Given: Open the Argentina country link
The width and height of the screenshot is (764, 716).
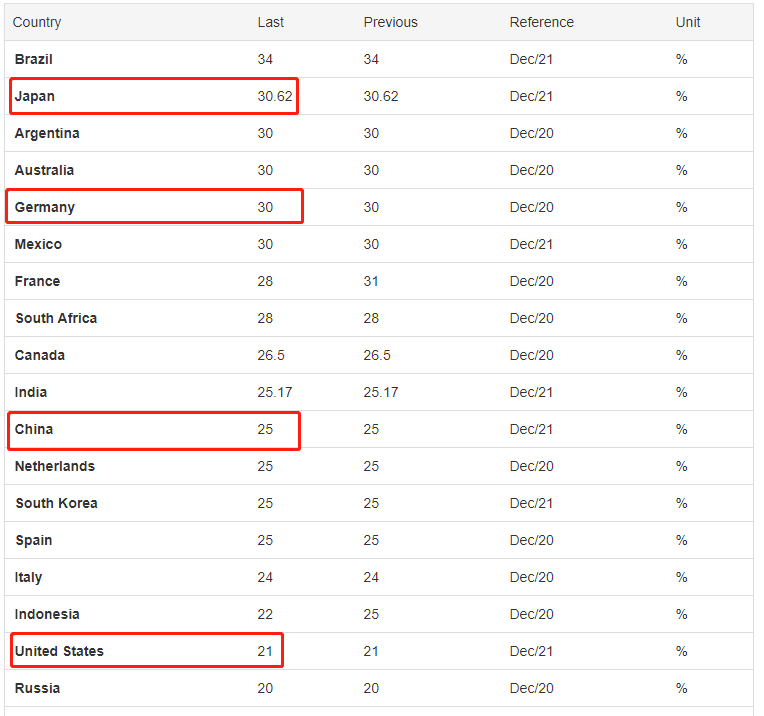Looking at the screenshot, I should coord(47,134).
